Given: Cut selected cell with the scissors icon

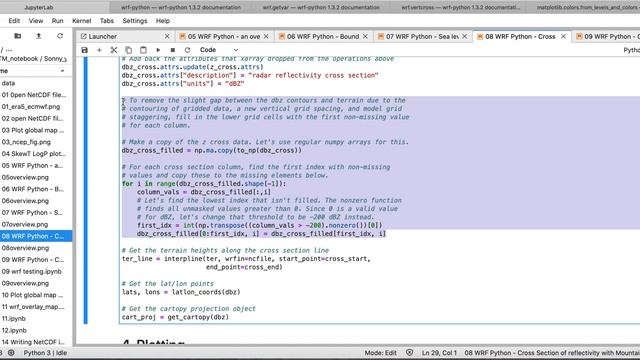Looking at the screenshot, I should (x=114, y=50).
